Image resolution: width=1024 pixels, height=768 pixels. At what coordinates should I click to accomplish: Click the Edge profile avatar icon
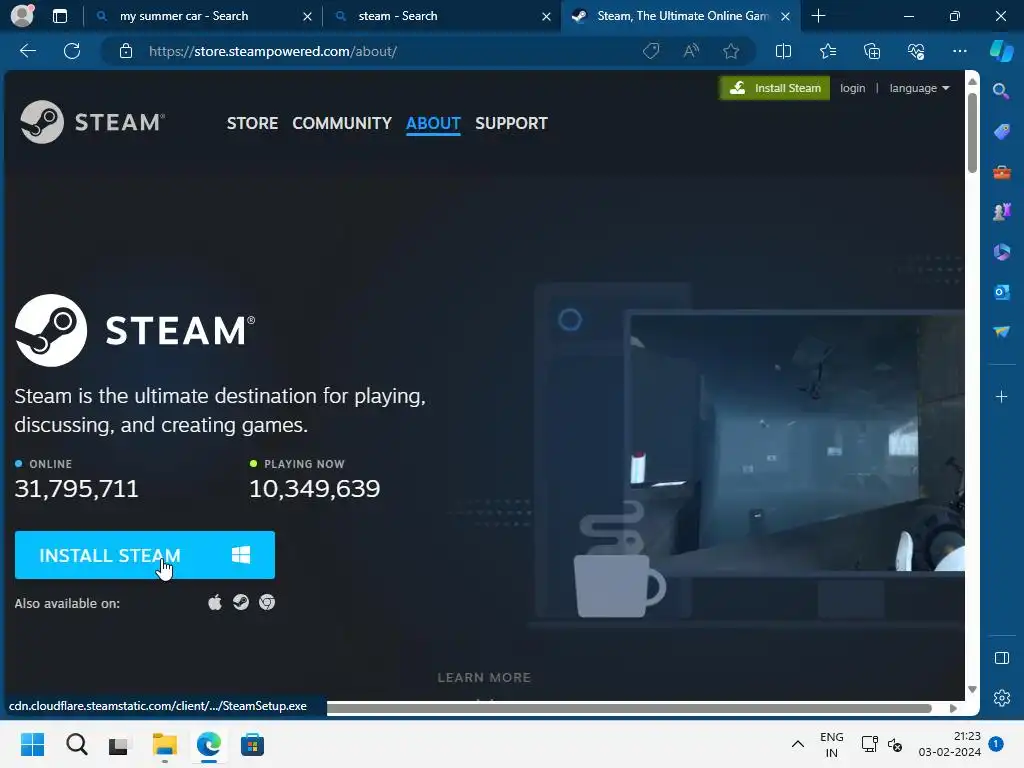point(22,16)
